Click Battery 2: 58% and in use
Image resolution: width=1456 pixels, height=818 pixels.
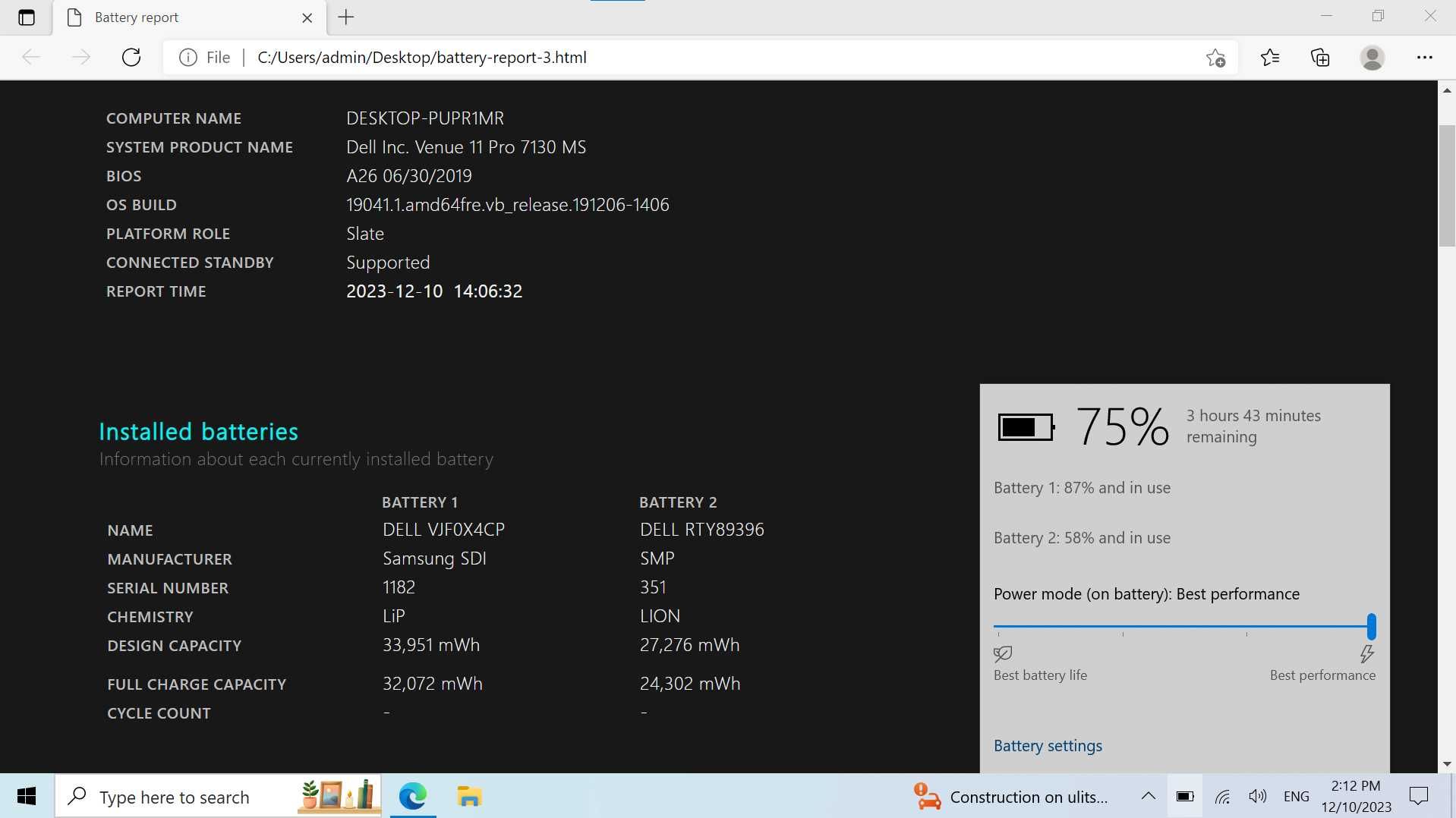click(x=1082, y=538)
